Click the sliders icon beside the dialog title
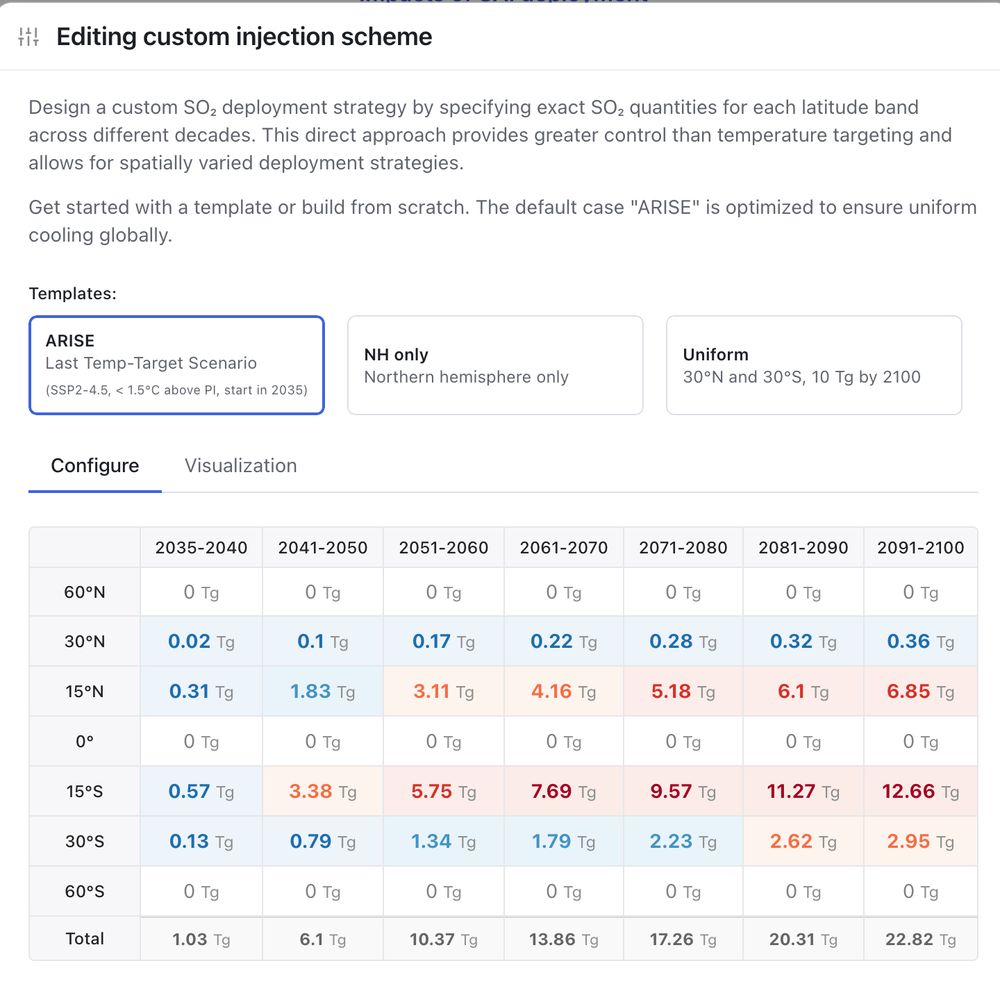Image resolution: width=1000 pixels, height=986 pixels. [x=29, y=37]
